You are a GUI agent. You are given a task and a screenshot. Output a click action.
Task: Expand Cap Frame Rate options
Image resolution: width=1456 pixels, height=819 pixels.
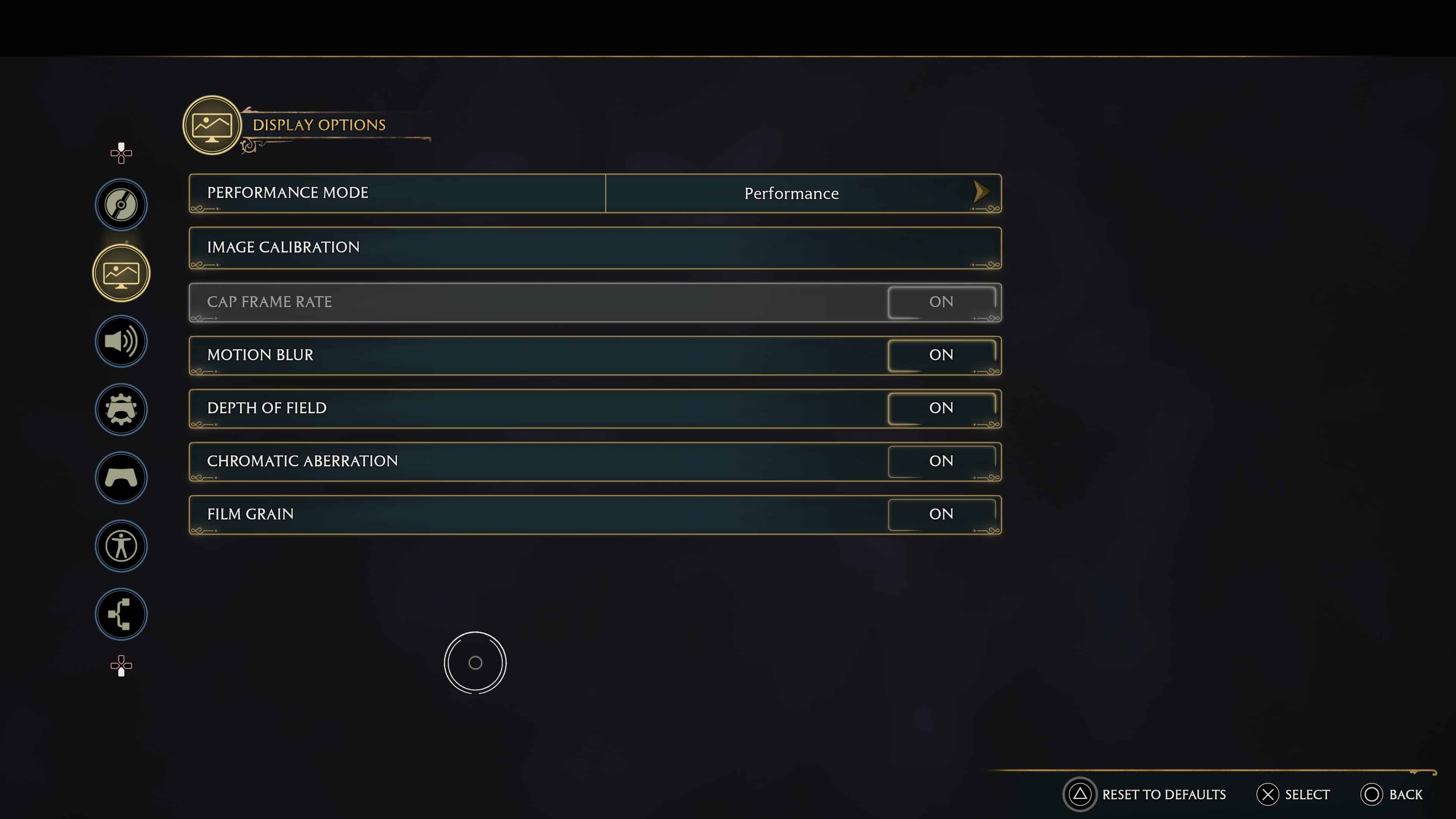(x=940, y=301)
